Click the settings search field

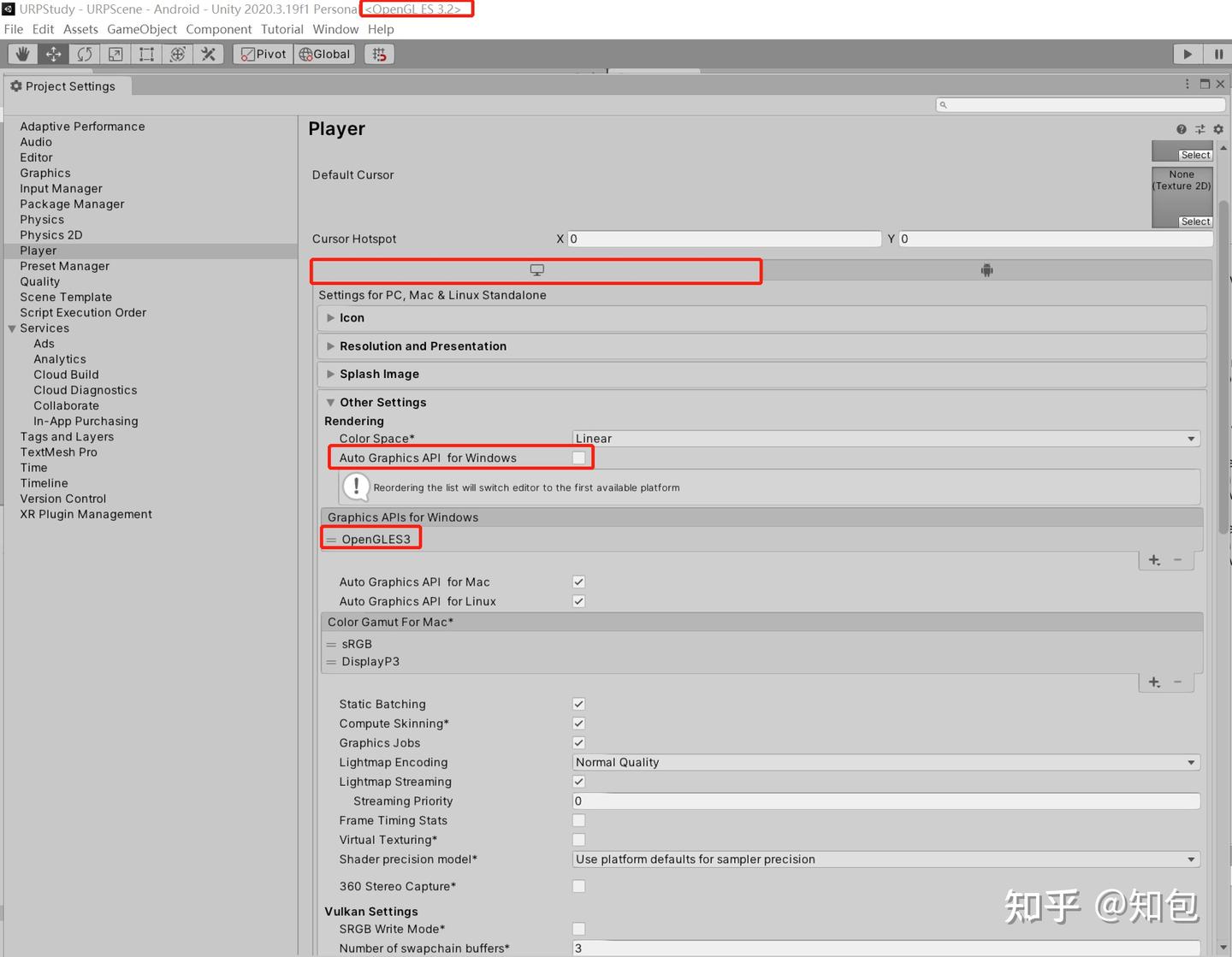pyautogui.click(x=1081, y=104)
